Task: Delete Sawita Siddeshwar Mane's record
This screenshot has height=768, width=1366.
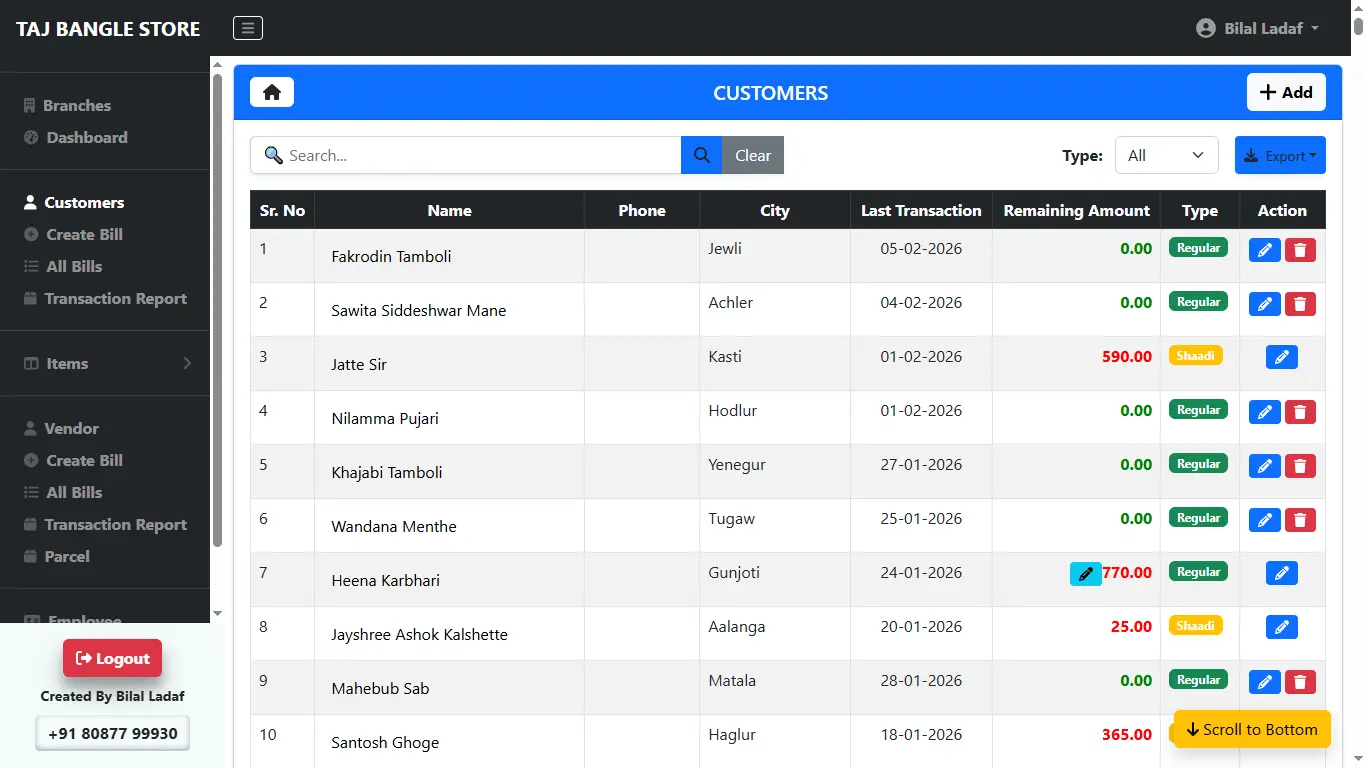Action: pyautogui.click(x=1300, y=304)
